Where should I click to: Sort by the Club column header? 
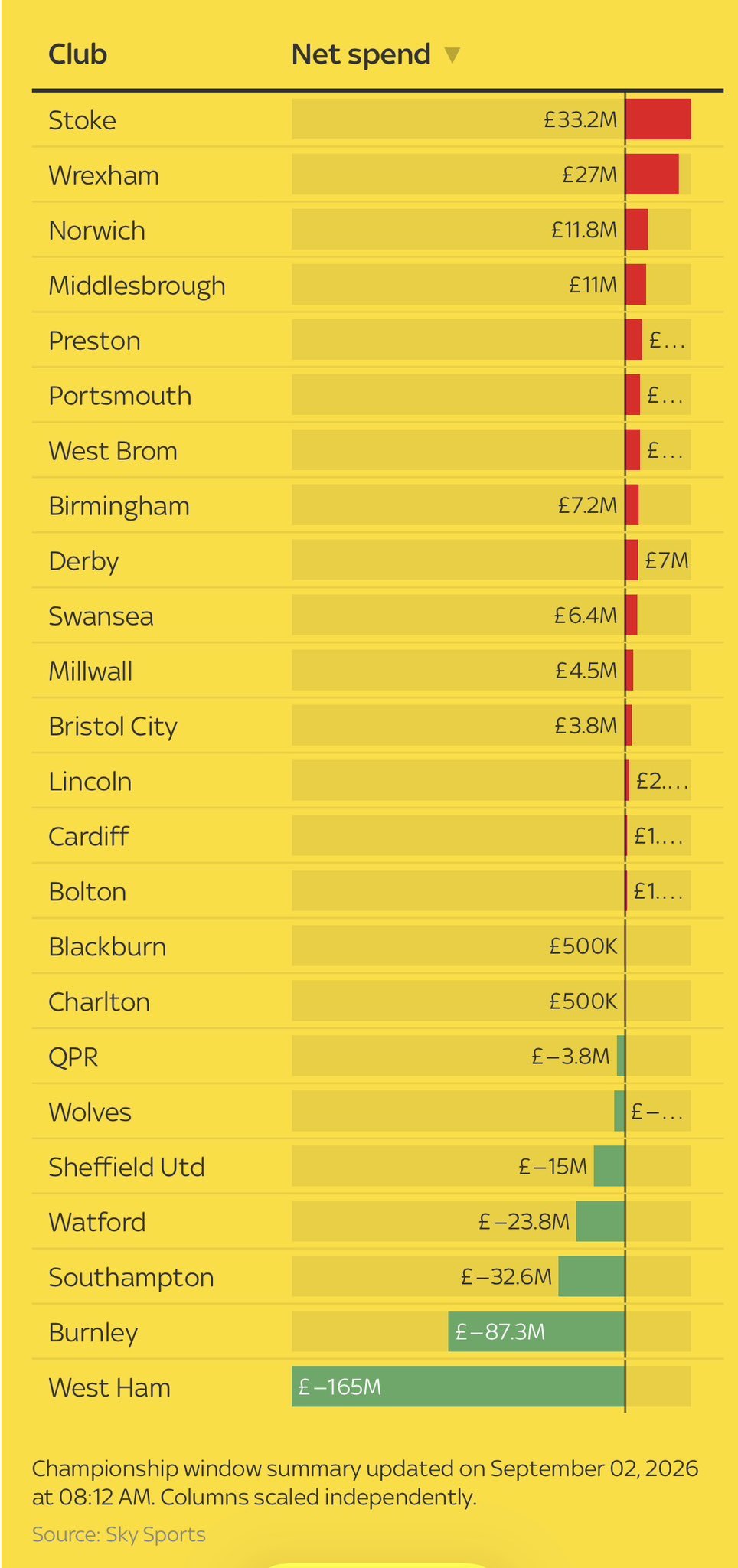(x=77, y=54)
